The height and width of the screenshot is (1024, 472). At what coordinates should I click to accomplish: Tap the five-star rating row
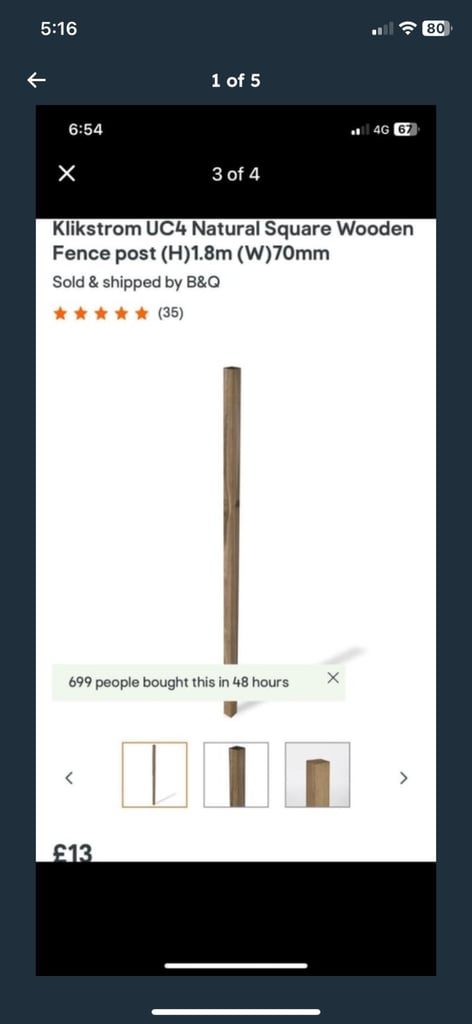point(101,314)
